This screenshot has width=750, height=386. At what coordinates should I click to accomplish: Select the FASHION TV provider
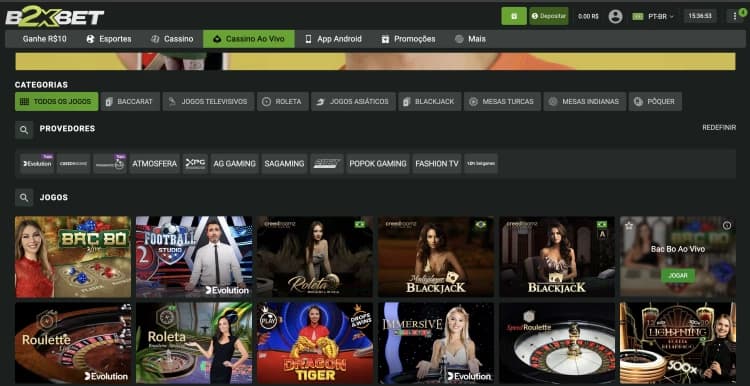pyautogui.click(x=437, y=164)
